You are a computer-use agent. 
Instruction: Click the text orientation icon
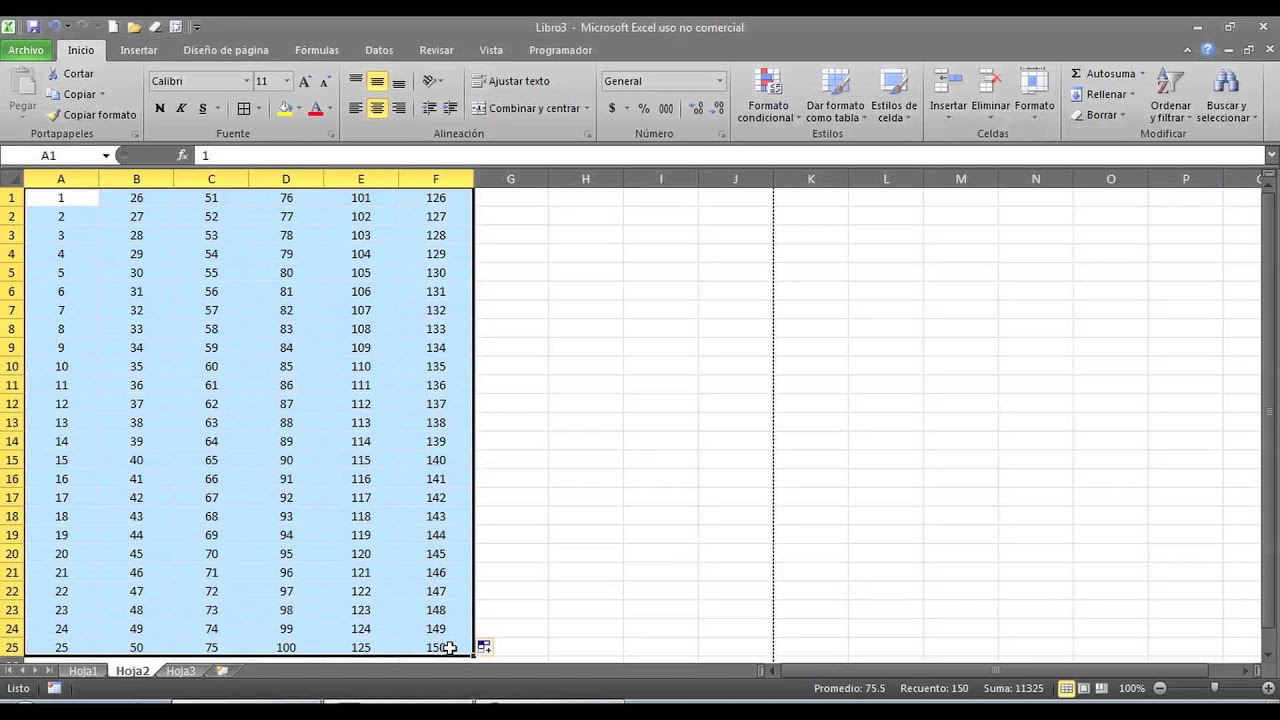[430, 81]
